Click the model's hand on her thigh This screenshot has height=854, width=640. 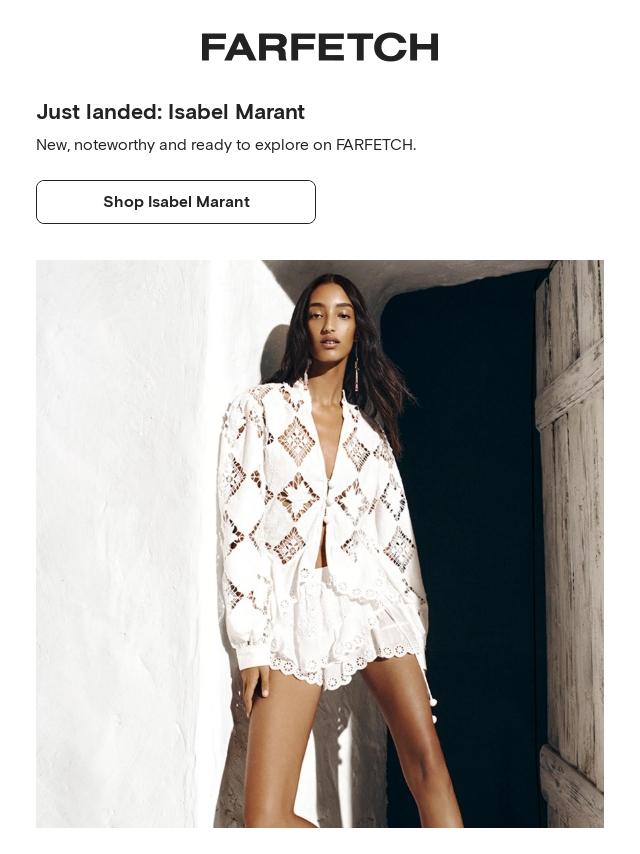click(255, 687)
